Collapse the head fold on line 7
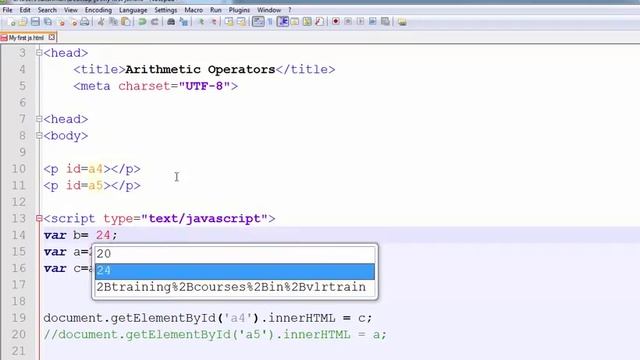This screenshot has height=360, width=640. 39,119
